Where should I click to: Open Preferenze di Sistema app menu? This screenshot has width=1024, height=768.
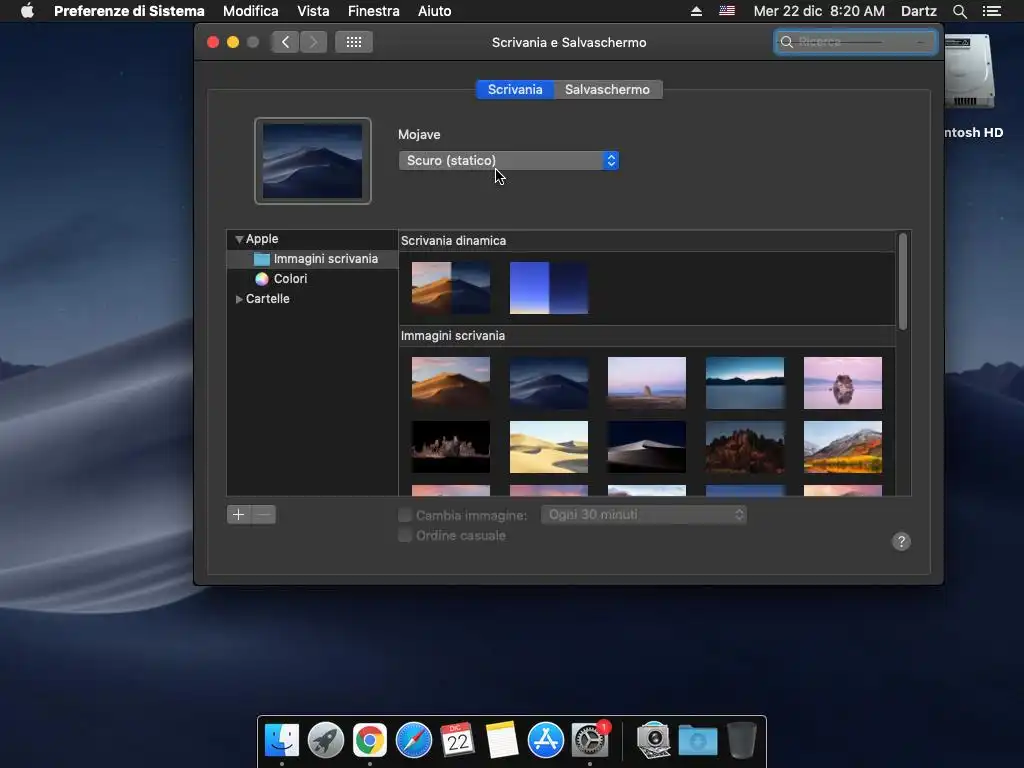pos(129,11)
